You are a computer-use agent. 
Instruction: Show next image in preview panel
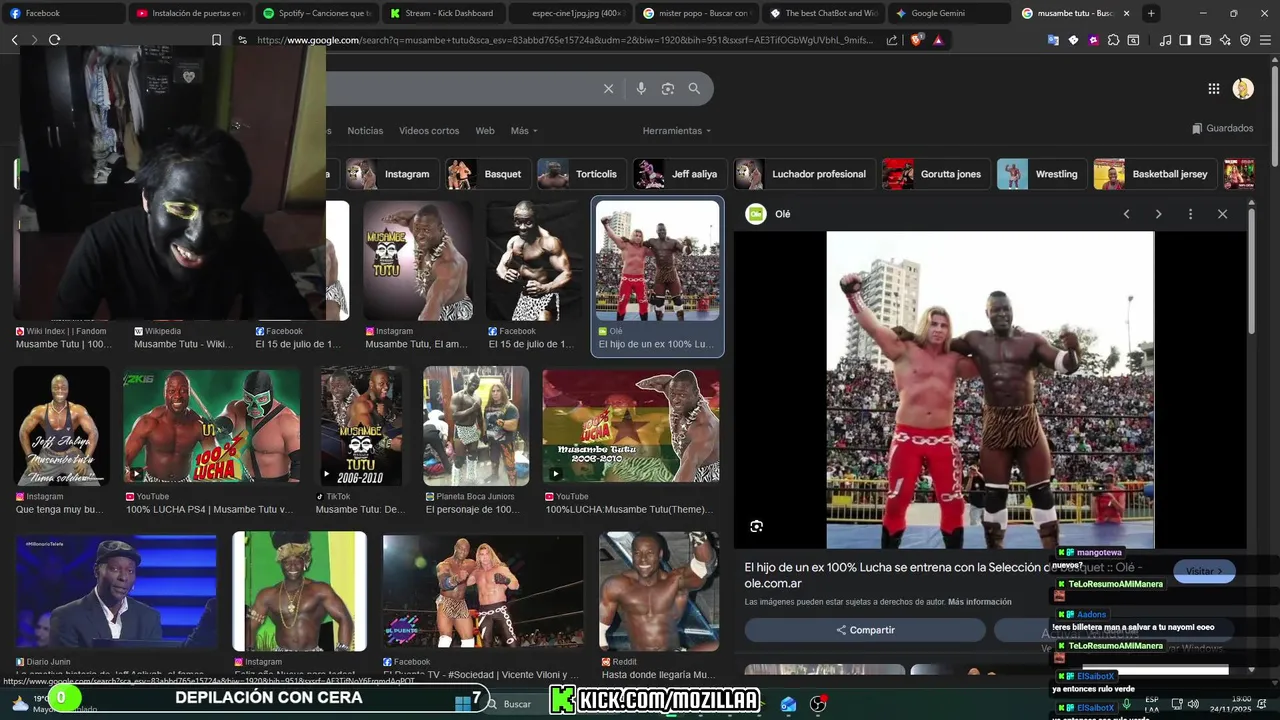(x=1158, y=214)
